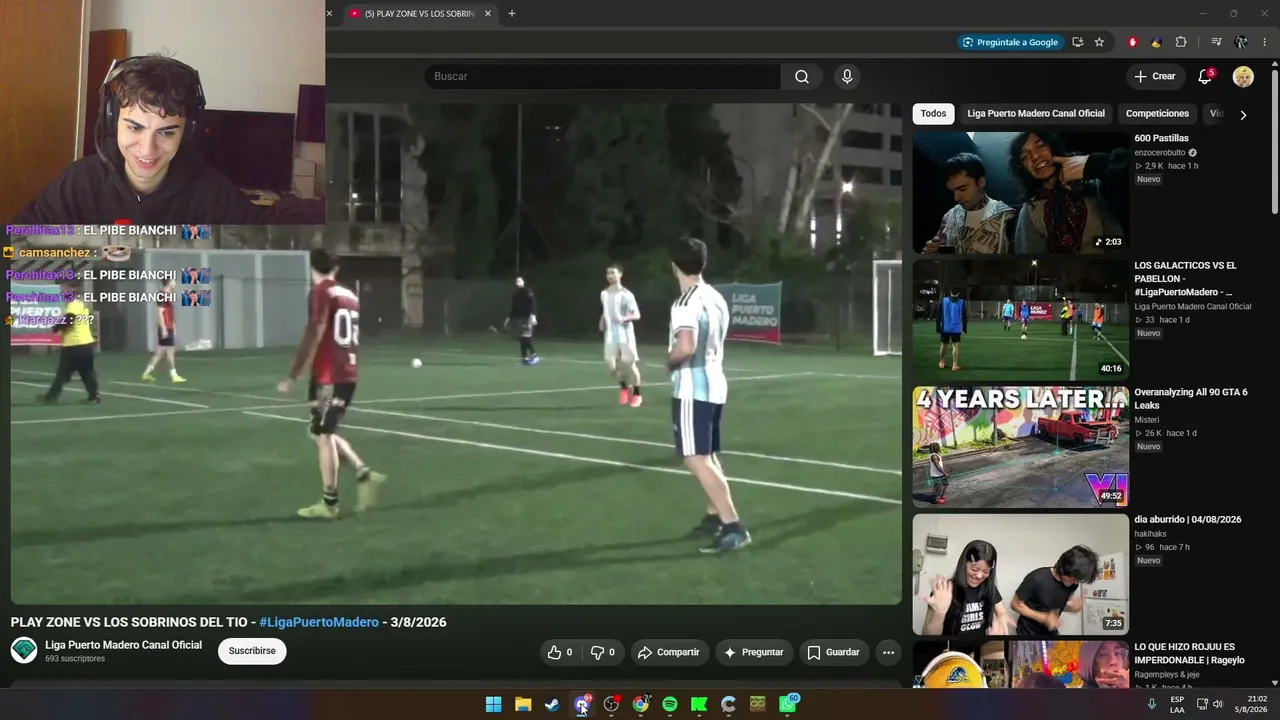
Task: Click the install app icon in the address bar
Action: (1077, 42)
